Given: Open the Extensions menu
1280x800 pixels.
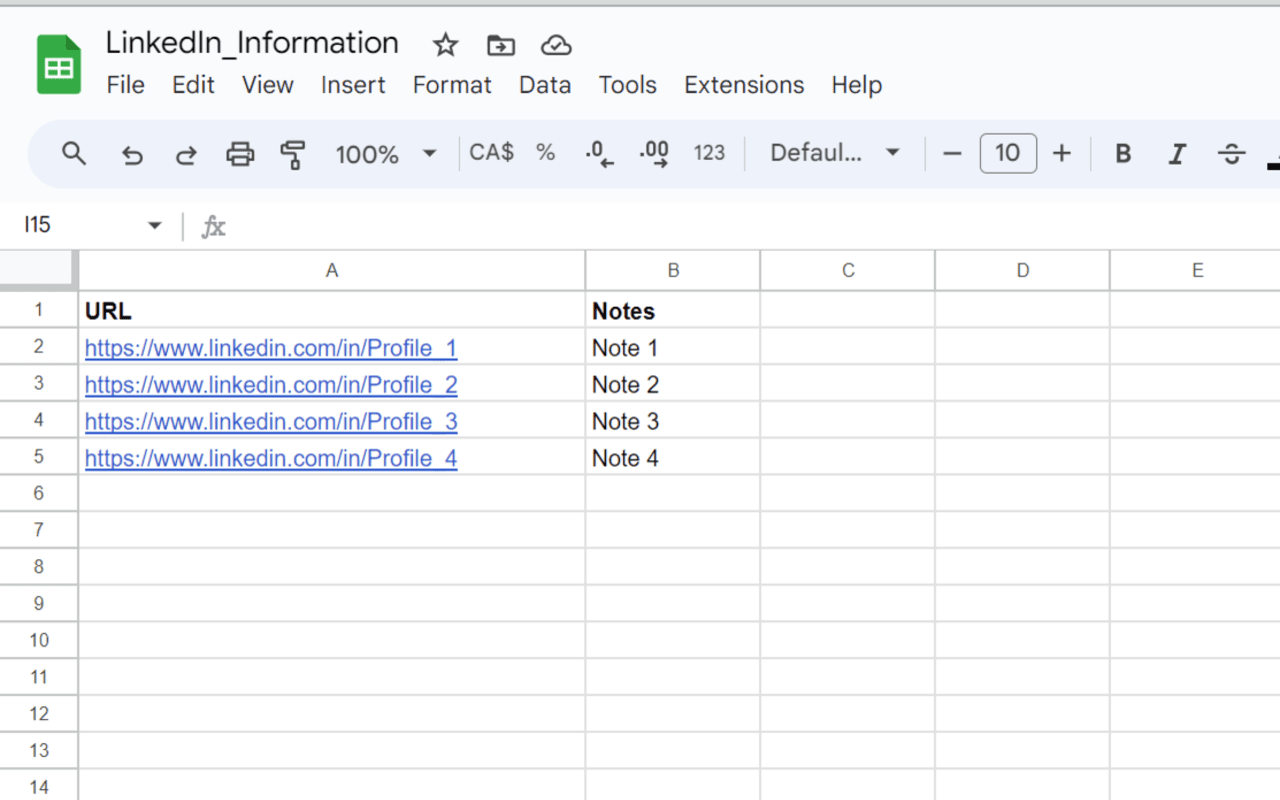Looking at the screenshot, I should click(744, 85).
